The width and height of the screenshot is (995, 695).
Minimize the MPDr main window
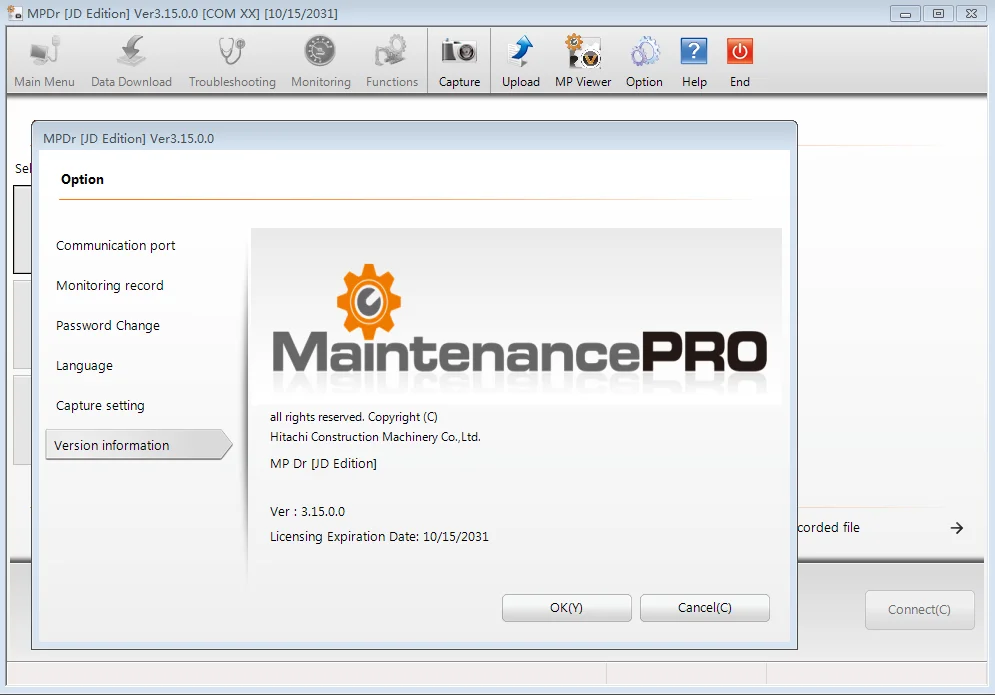[906, 13]
